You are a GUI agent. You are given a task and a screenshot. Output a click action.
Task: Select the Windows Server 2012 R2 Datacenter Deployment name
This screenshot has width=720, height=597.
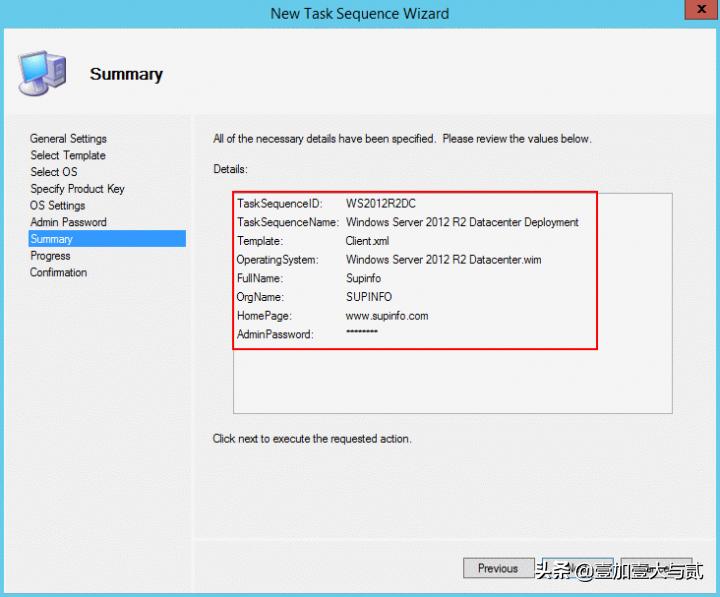click(462, 222)
